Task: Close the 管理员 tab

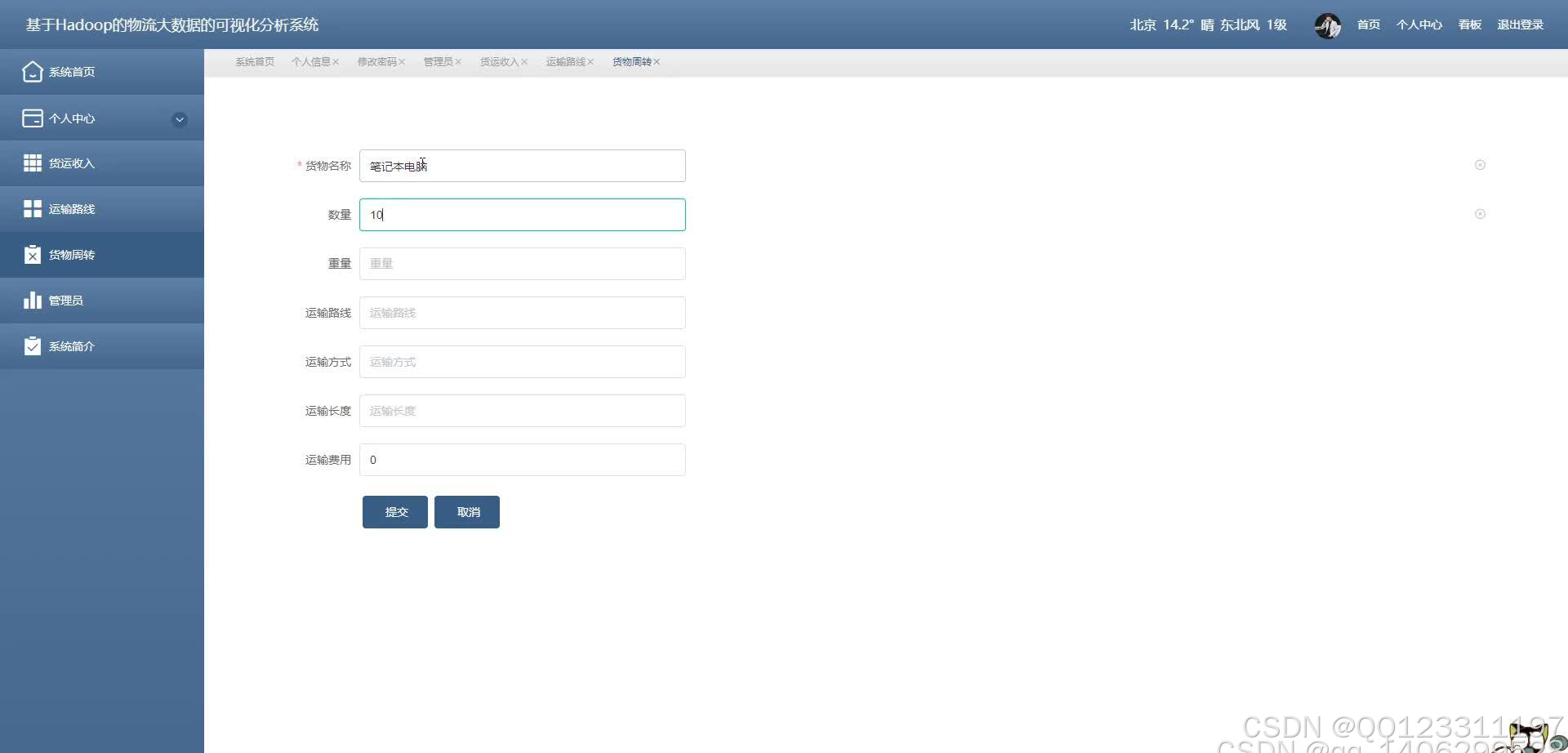Action: (458, 62)
